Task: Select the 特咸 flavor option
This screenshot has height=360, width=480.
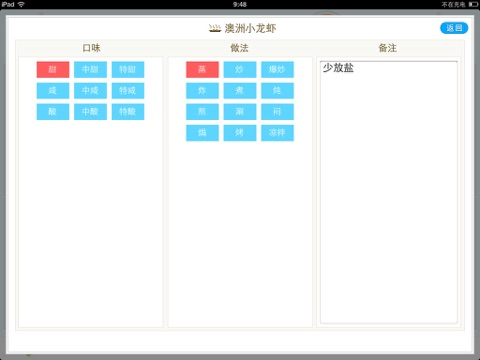Action: tap(128, 90)
